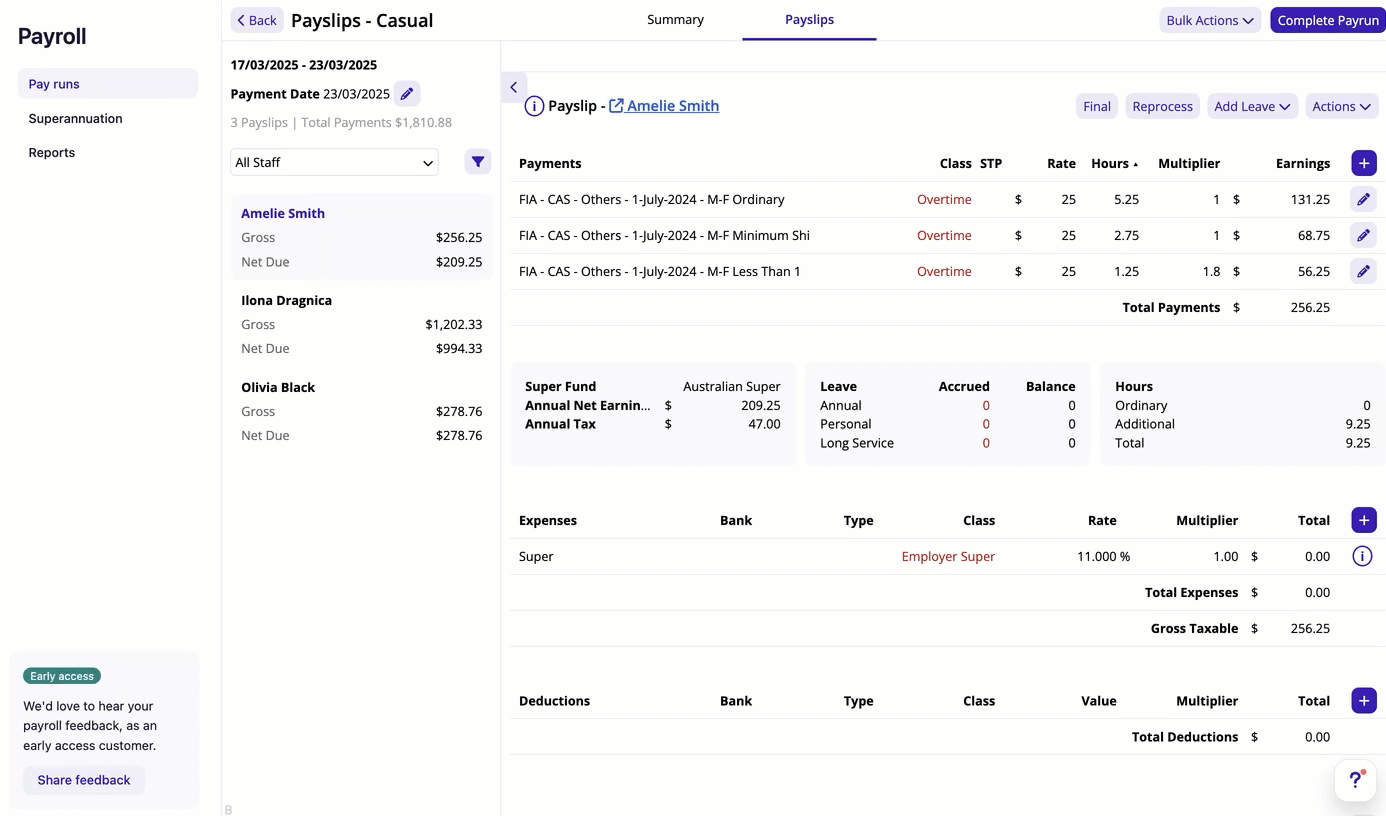Screen dimensions: 1386x816
Task: View info for the Super expense row
Action: point(1362,556)
